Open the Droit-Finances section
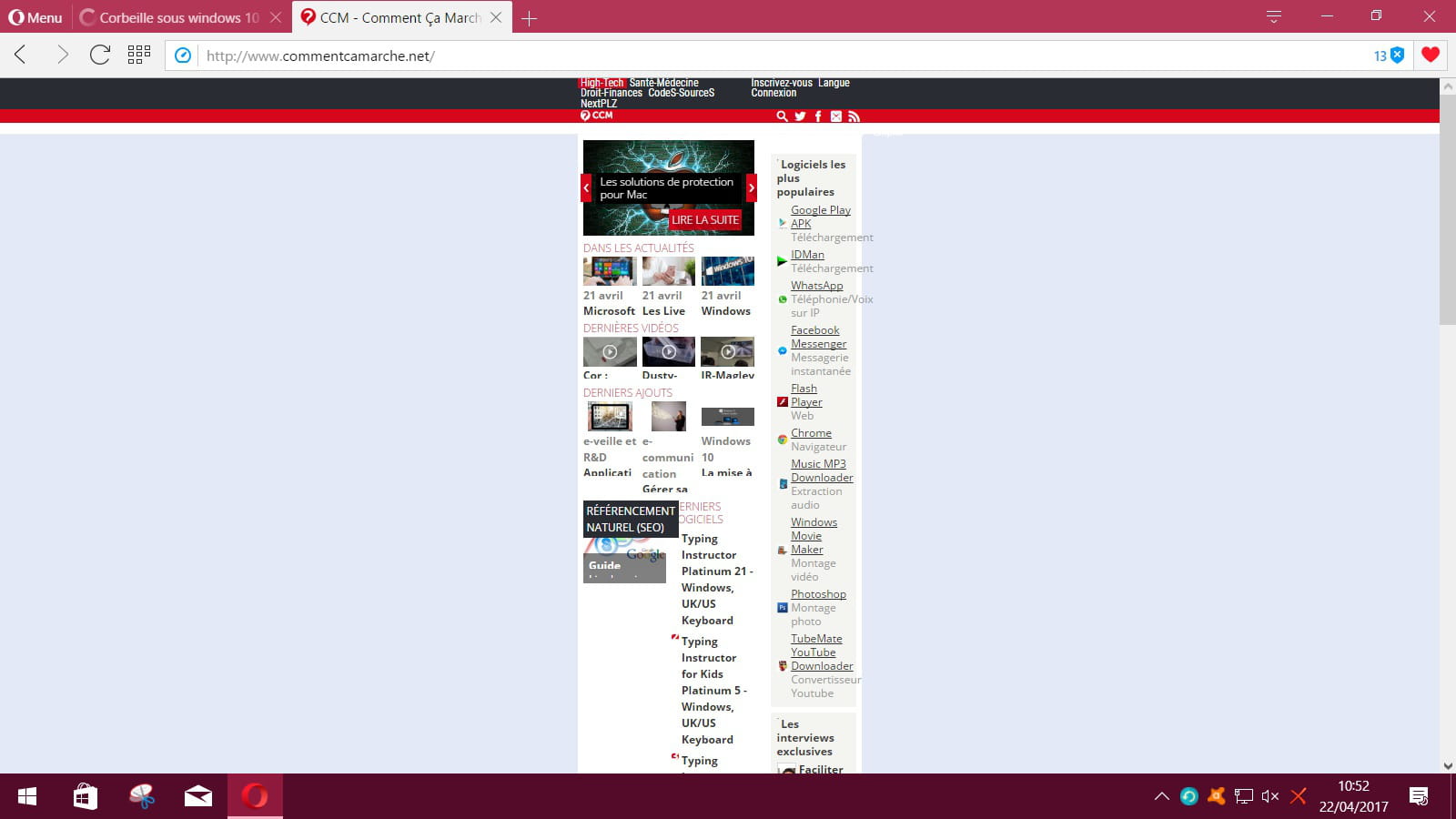This screenshot has height=819, width=1456. (x=612, y=93)
